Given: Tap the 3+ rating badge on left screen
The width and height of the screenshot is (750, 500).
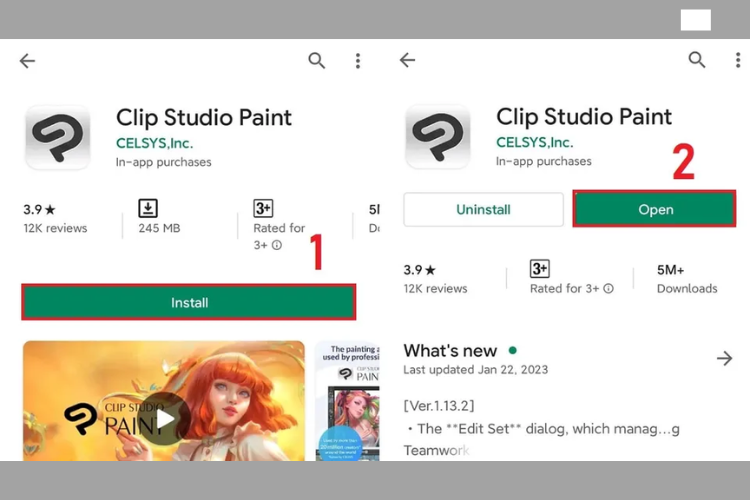Looking at the screenshot, I should [x=263, y=208].
